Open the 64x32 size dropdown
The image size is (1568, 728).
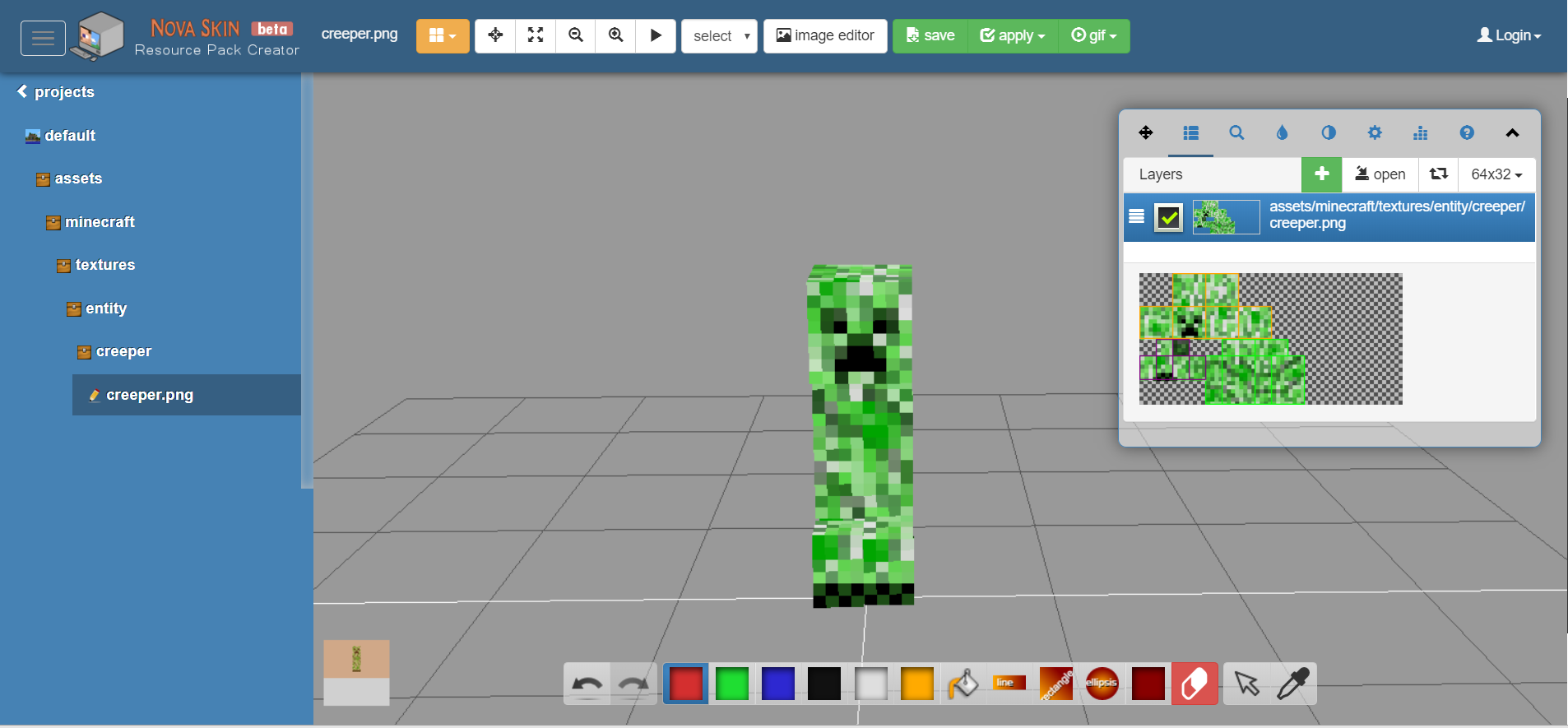click(x=1496, y=174)
